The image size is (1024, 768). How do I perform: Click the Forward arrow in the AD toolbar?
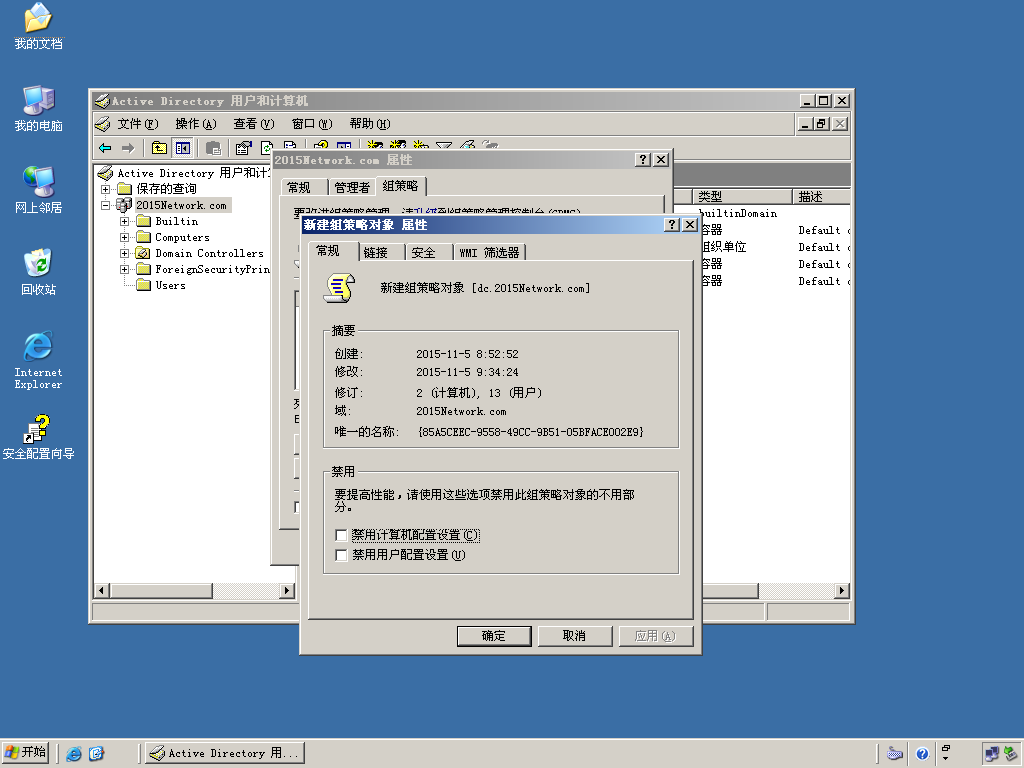128,148
